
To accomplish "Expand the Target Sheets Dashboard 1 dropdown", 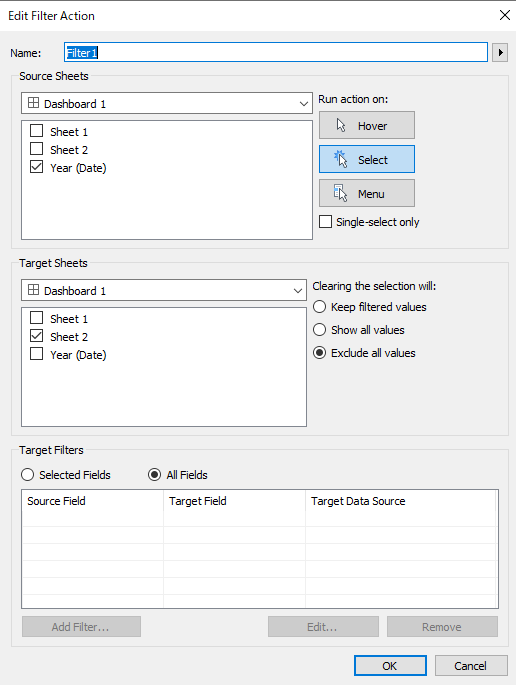I will coord(298,291).
